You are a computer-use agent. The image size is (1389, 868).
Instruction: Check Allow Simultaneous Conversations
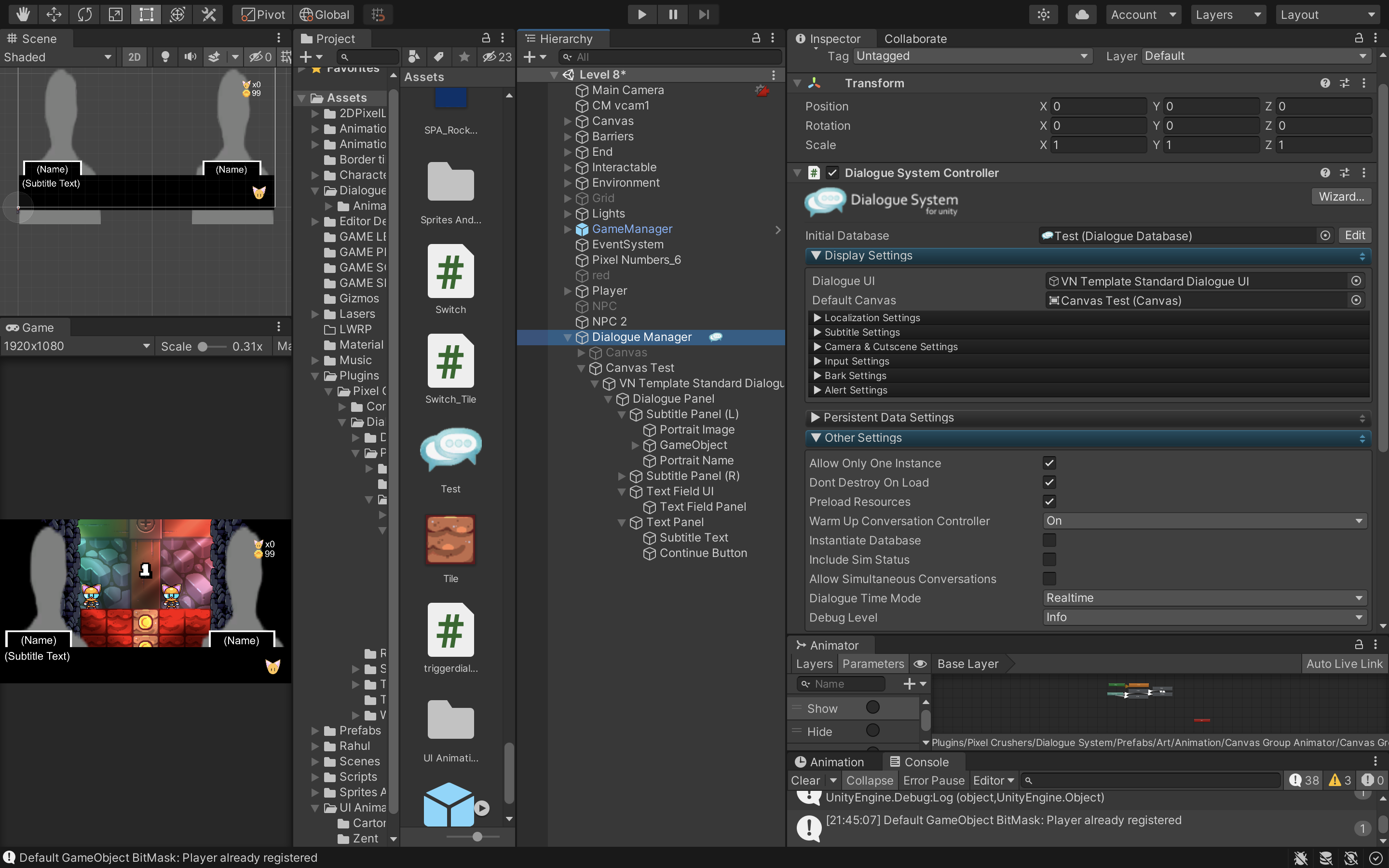pos(1049,579)
